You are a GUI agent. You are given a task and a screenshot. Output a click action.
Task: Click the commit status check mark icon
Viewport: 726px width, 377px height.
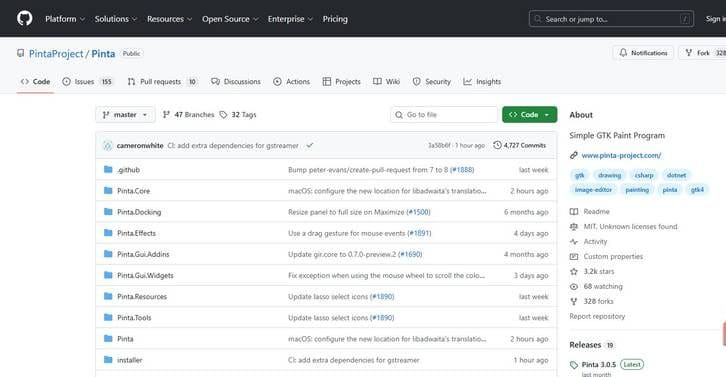(310, 145)
